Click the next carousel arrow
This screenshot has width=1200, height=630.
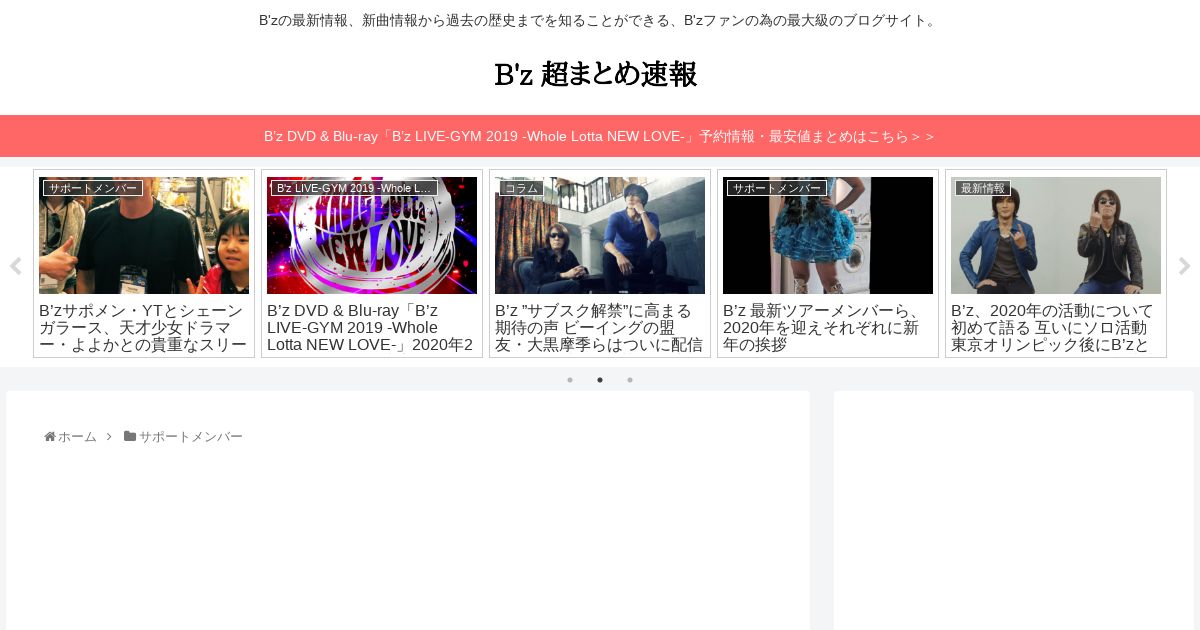pyautogui.click(x=1185, y=266)
